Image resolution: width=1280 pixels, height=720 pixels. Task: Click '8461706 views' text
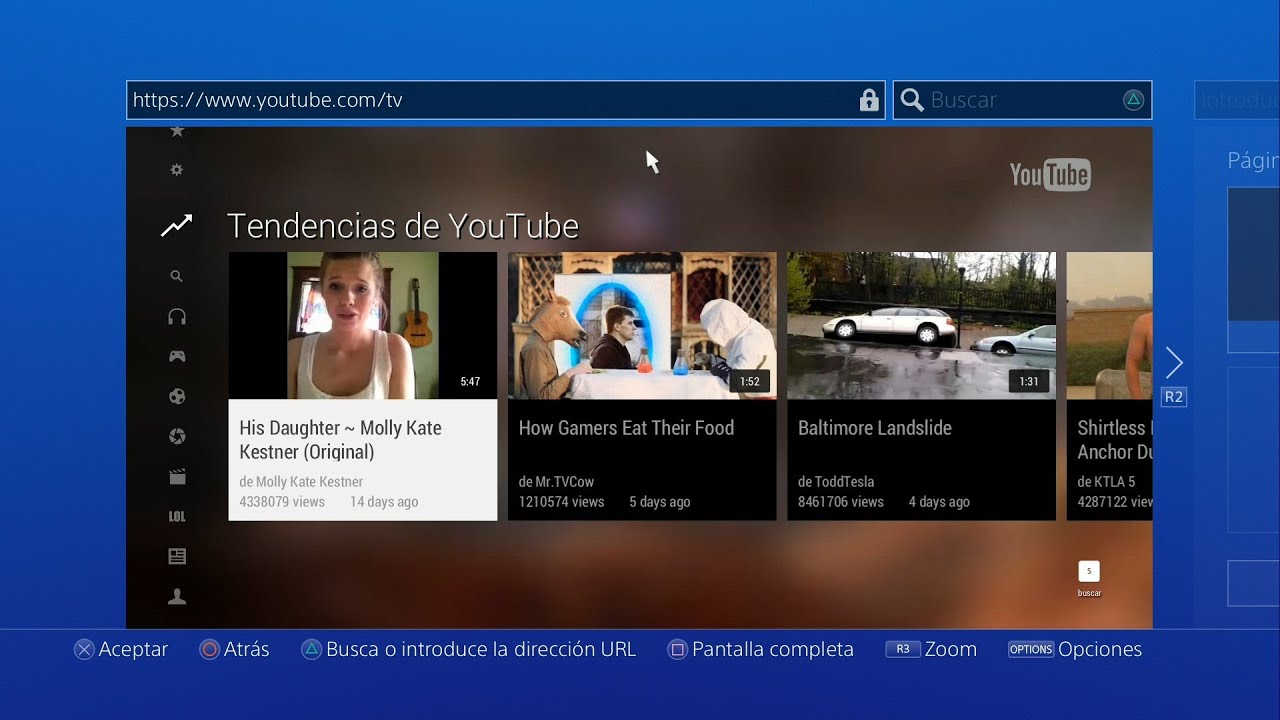click(x=841, y=502)
